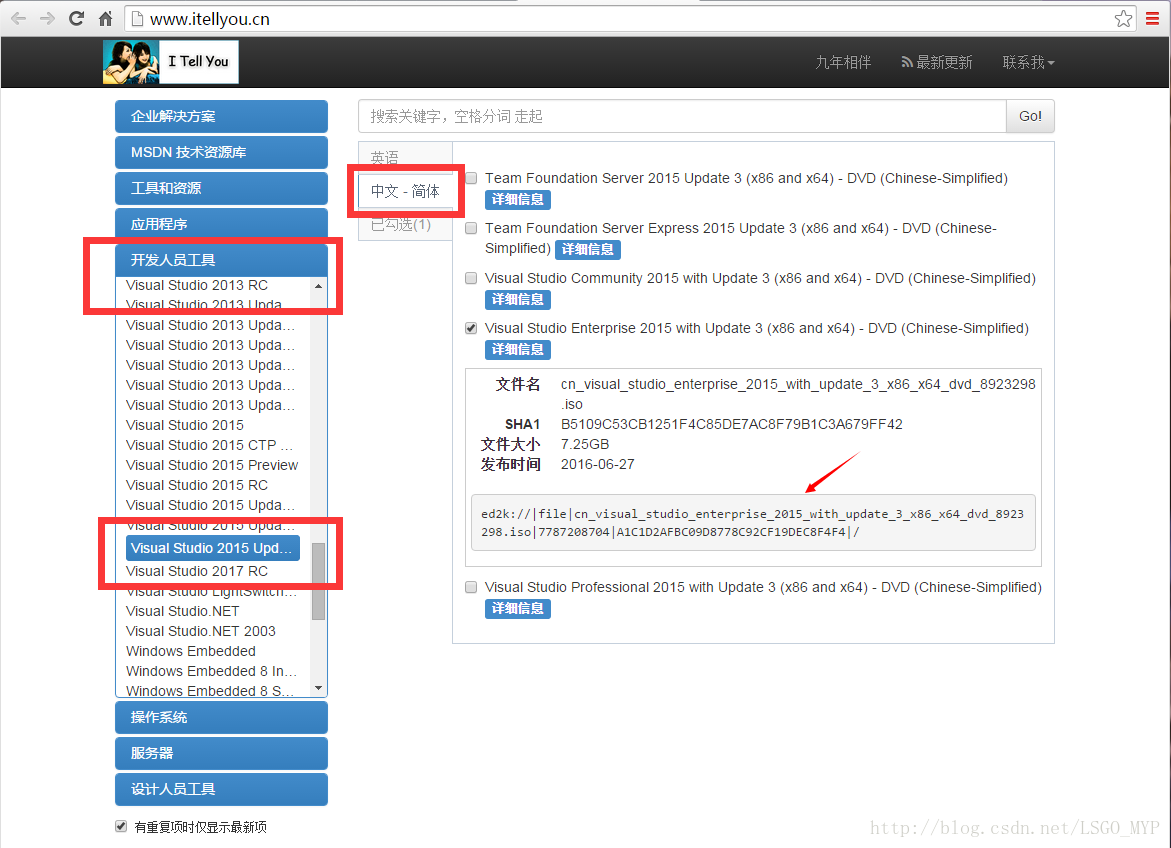1171x848 pixels.
Task: Show 详细信息 for Team Foundation Server Express
Action: coord(588,250)
